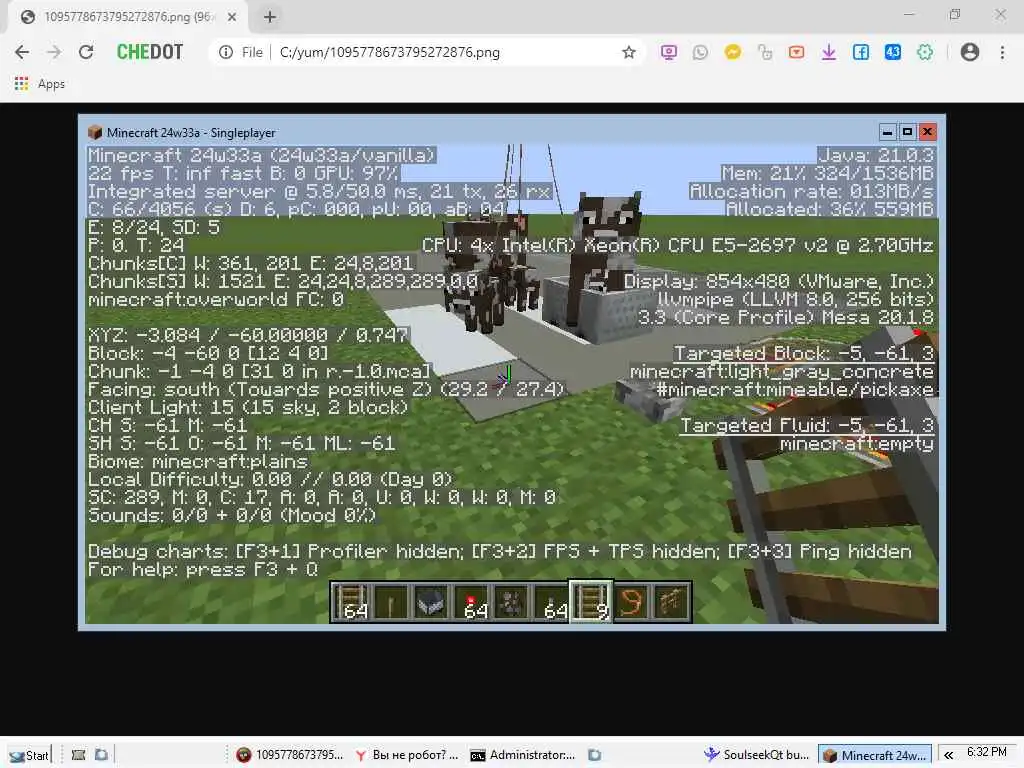This screenshot has width=1024, height=768.
Task: Switch to the 'Вы не робот?' taskbar item
Action: (406, 755)
